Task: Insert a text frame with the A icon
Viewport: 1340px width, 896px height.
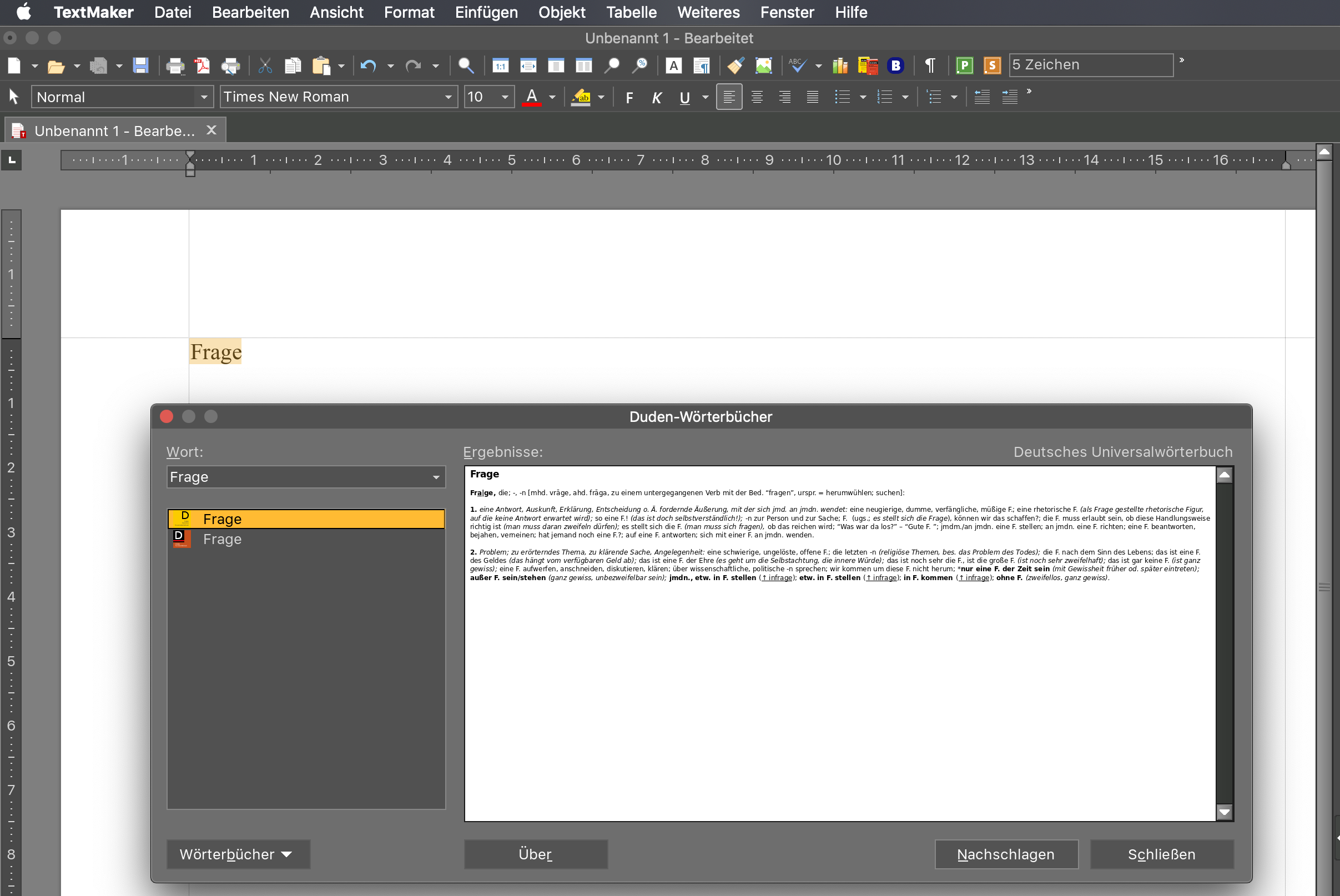Action: [x=674, y=66]
